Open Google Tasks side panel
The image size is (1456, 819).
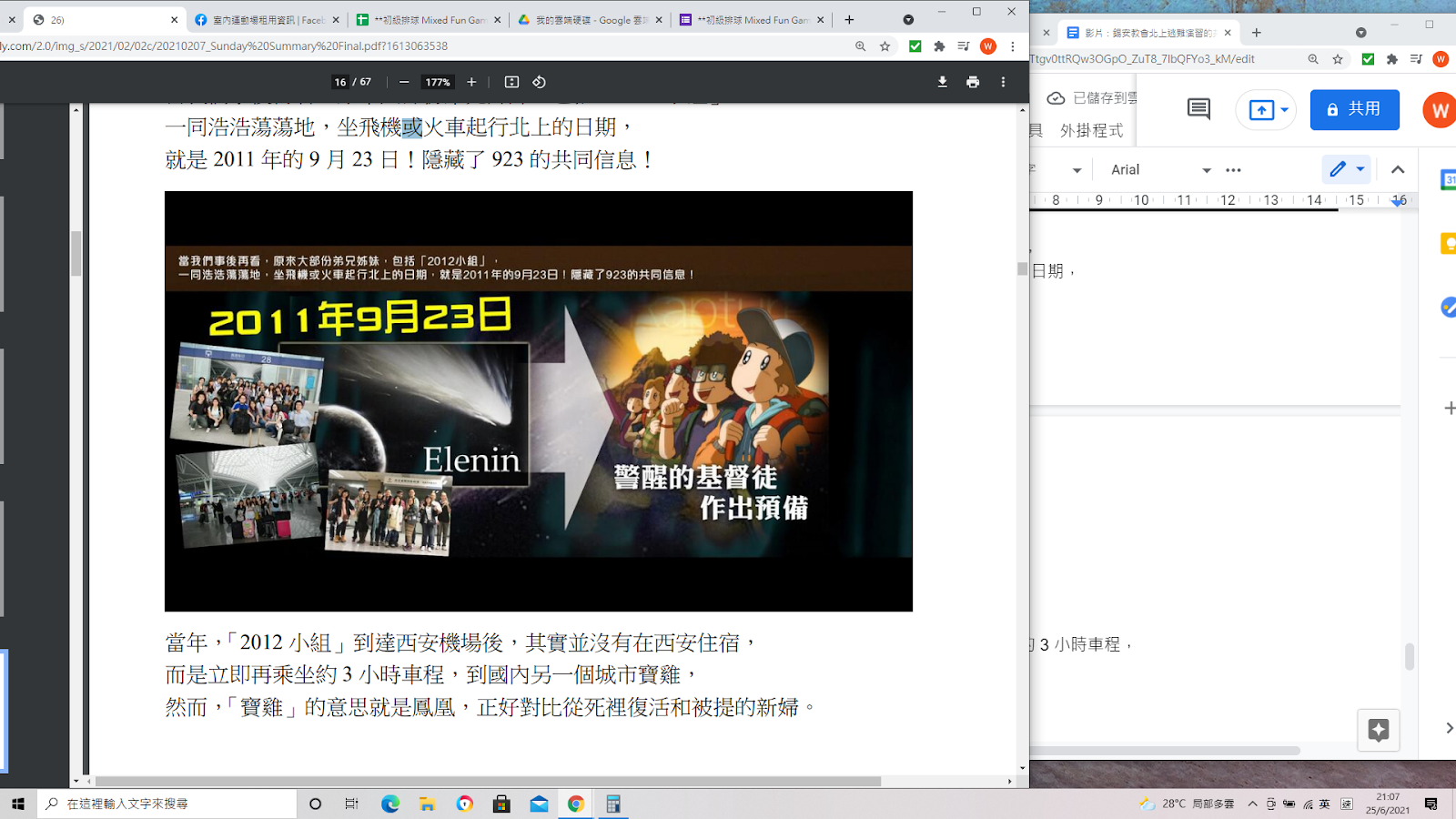pyautogui.click(x=1448, y=308)
